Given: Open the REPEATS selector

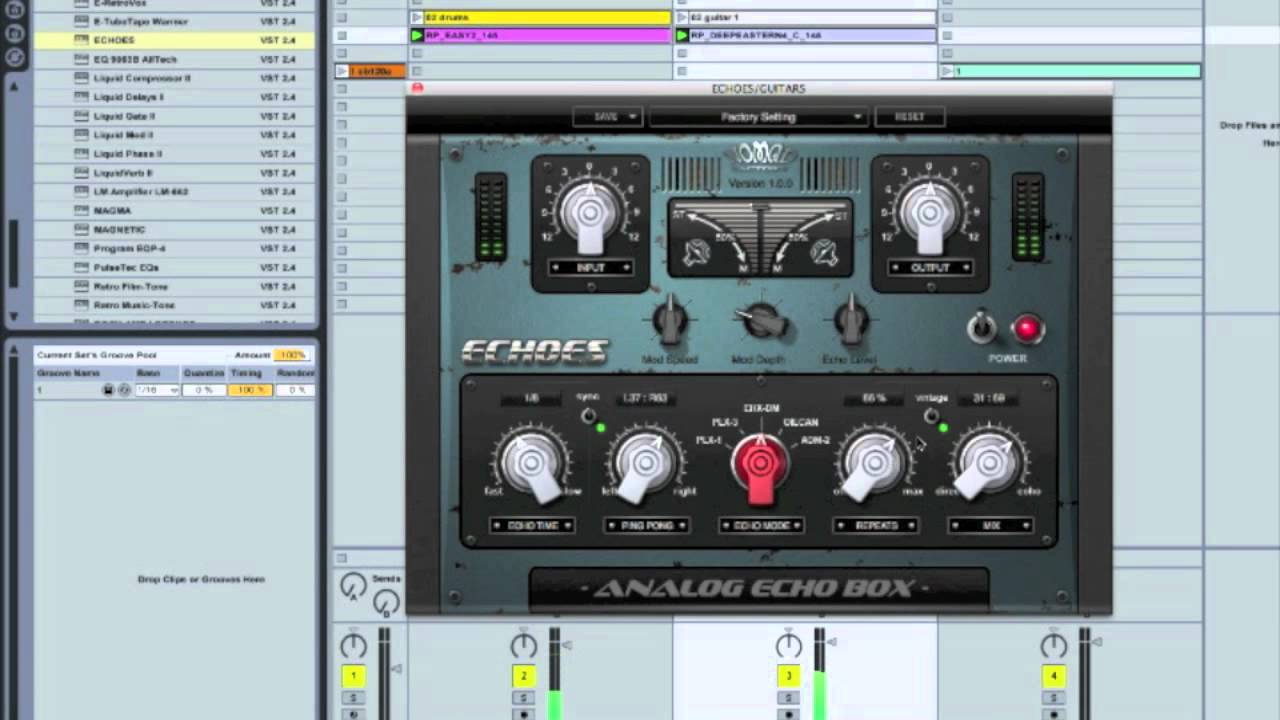Looking at the screenshot, I should click(876, 525).
